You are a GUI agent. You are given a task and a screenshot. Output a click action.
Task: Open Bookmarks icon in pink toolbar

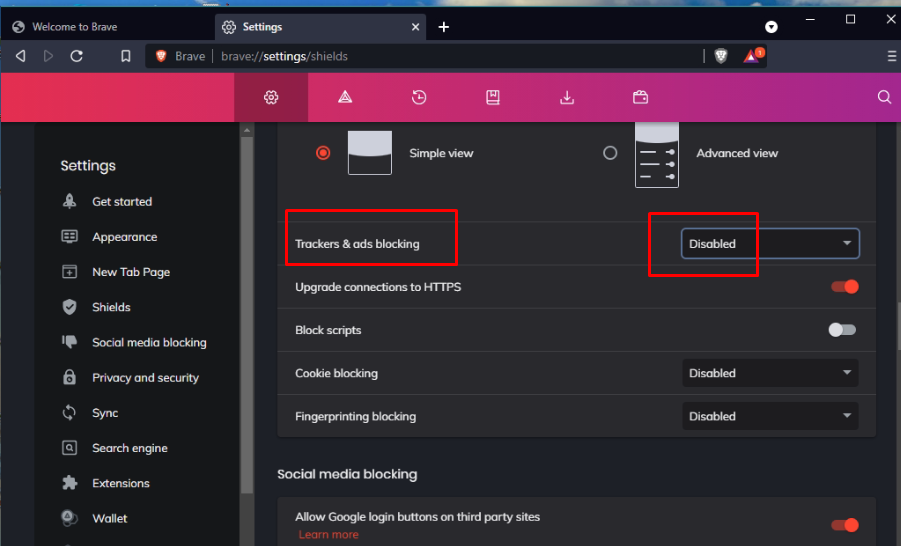[492, 97]
